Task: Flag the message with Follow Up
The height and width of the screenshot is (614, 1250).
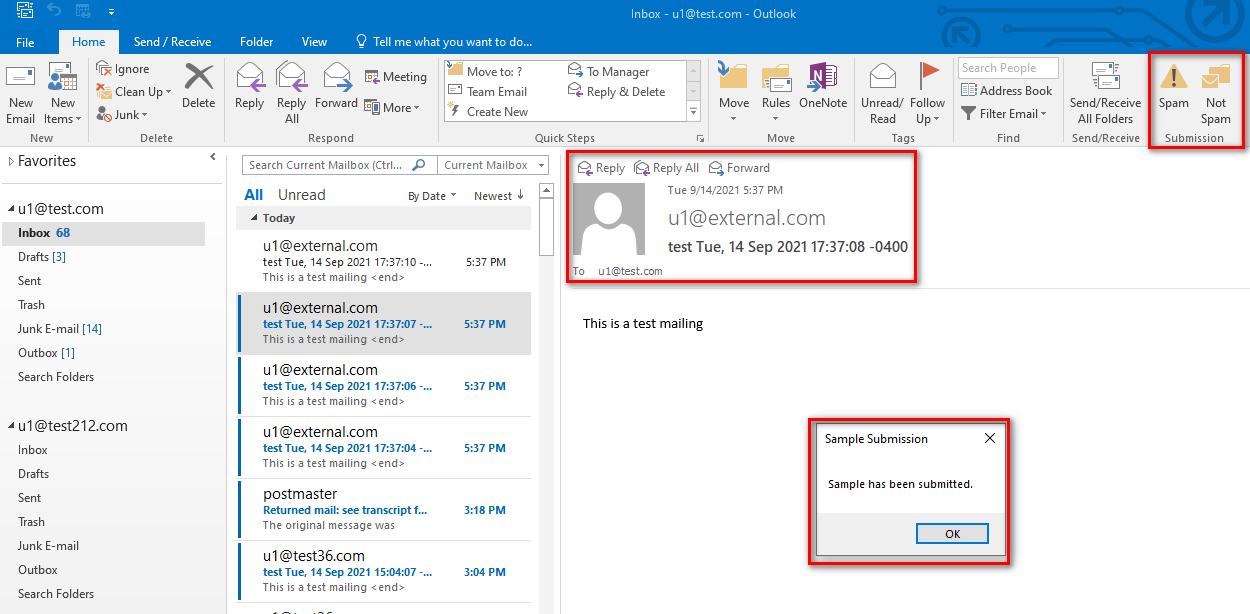Action: pos(928,90)
